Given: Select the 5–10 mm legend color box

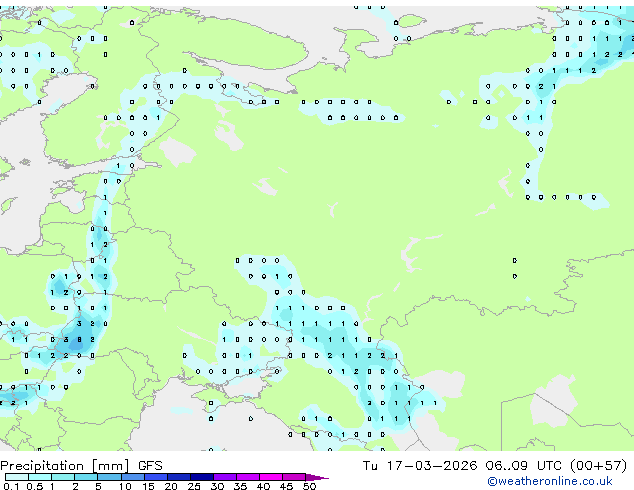Looking at the screenshot, I should 109,477.
